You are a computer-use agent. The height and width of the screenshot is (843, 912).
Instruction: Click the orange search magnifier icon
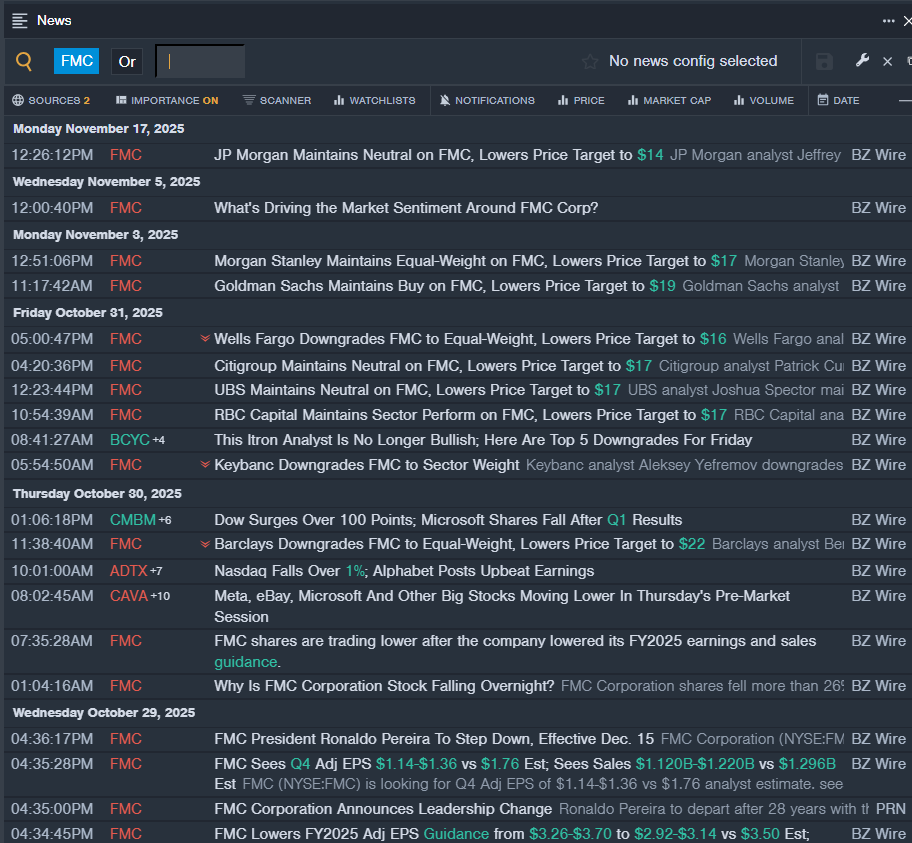24,62
